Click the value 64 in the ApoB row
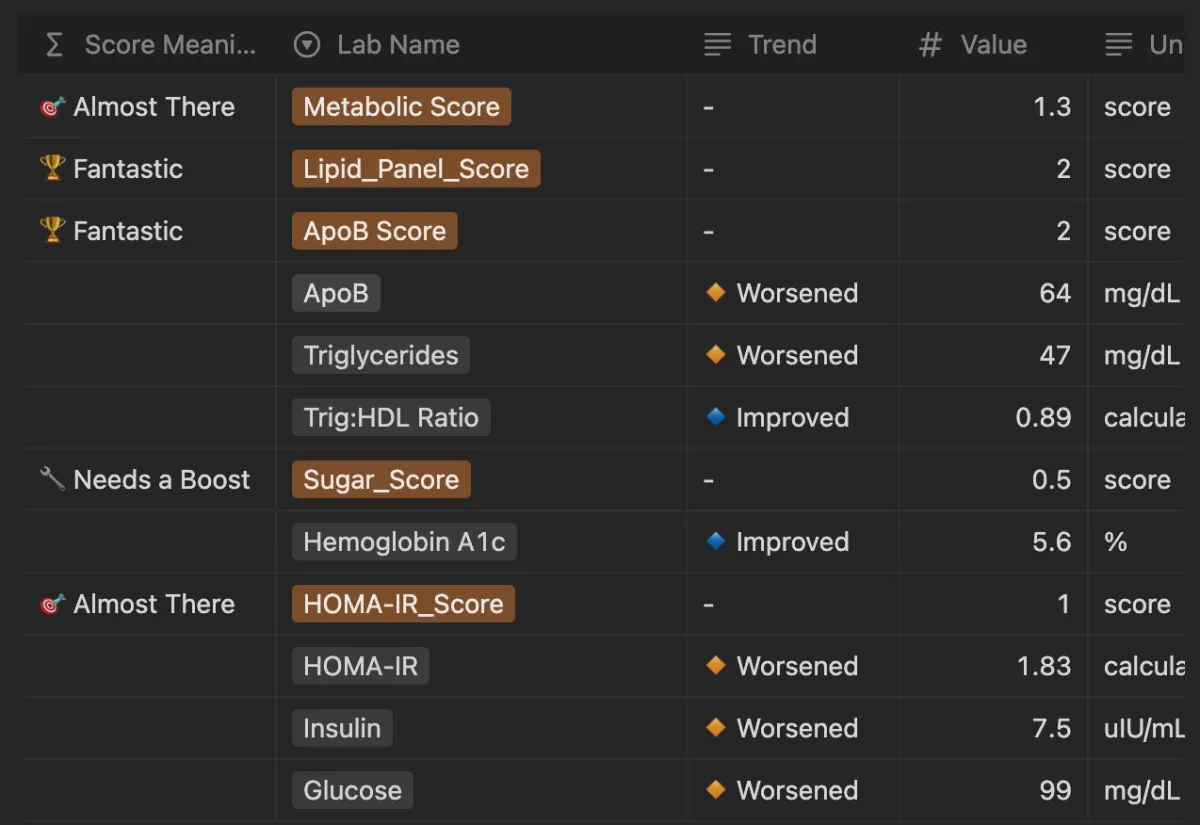Viewport: 1200px width, 825px height. (1055, 293)
